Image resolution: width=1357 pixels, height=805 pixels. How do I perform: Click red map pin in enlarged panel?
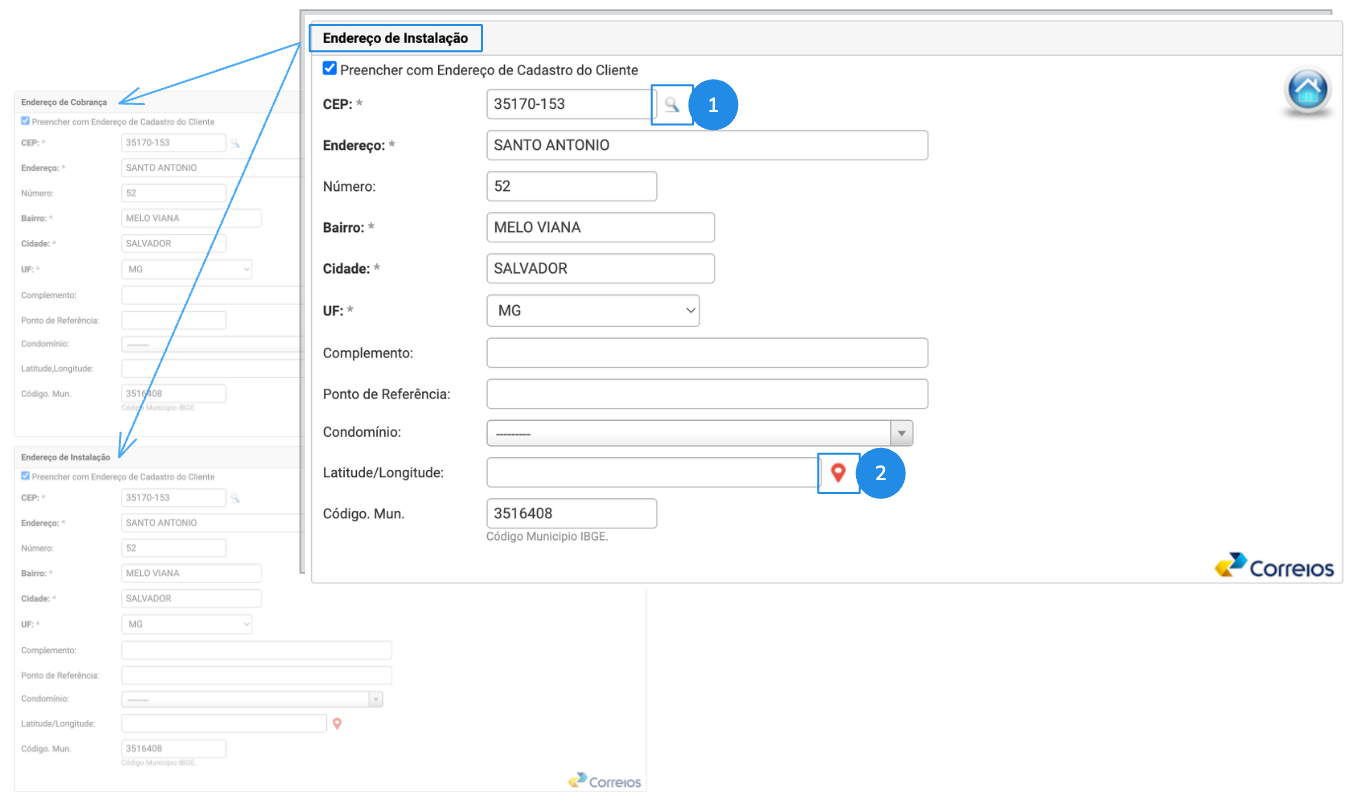838,473
